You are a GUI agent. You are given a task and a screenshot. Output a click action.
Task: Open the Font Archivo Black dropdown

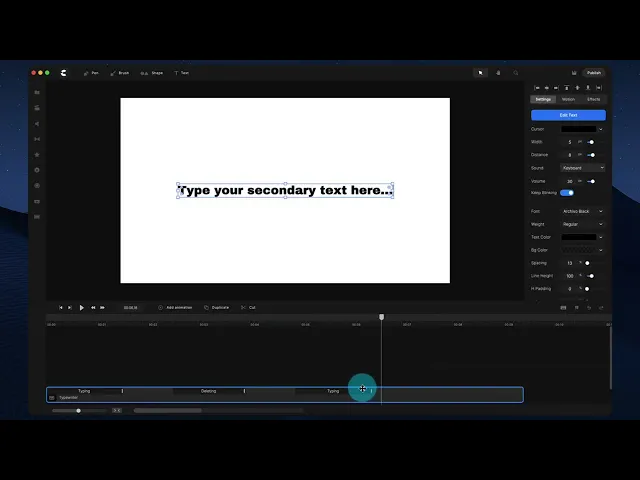(582, 211)
